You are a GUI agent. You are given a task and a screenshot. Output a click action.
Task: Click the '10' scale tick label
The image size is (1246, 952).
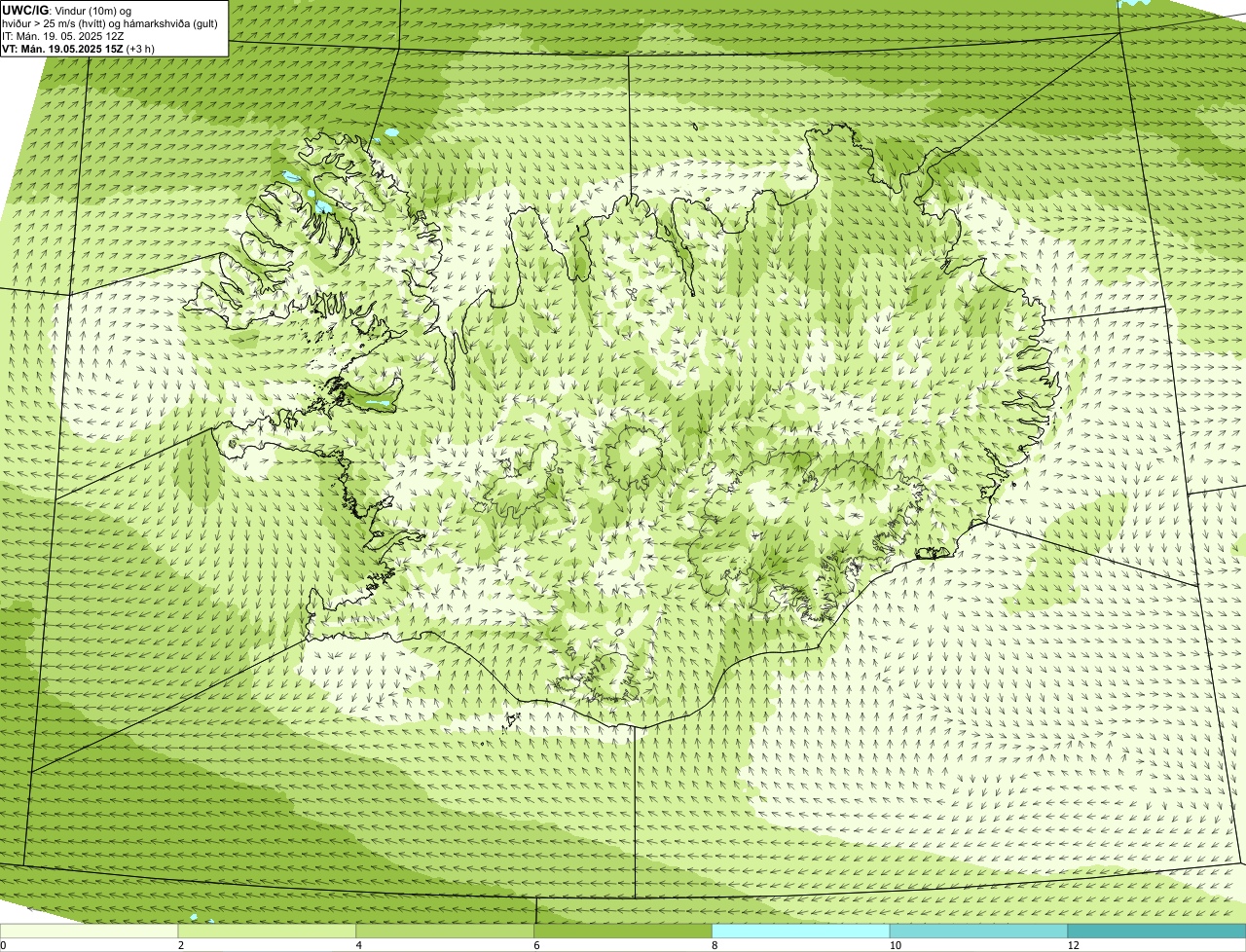(x=895, y=945)
